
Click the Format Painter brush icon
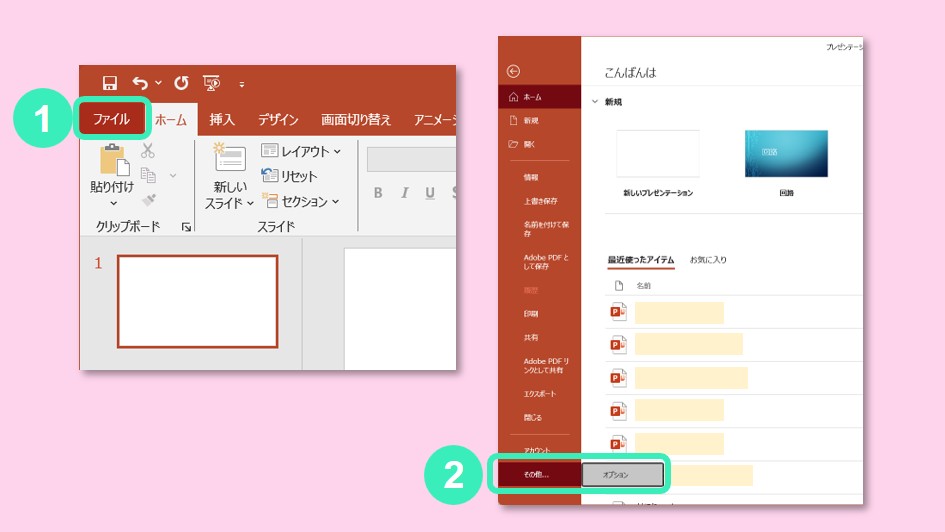coord(149,199)
